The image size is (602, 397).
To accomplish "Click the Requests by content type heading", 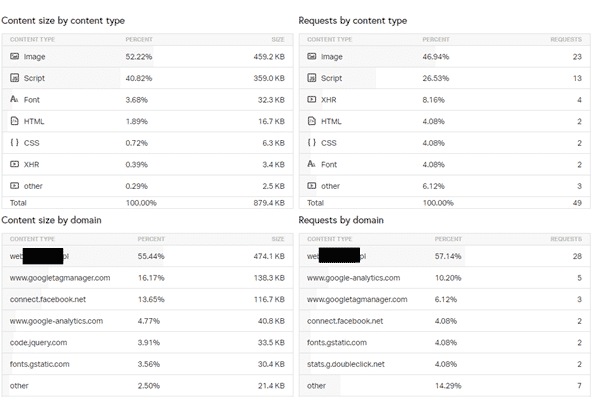I will point(352,21).
